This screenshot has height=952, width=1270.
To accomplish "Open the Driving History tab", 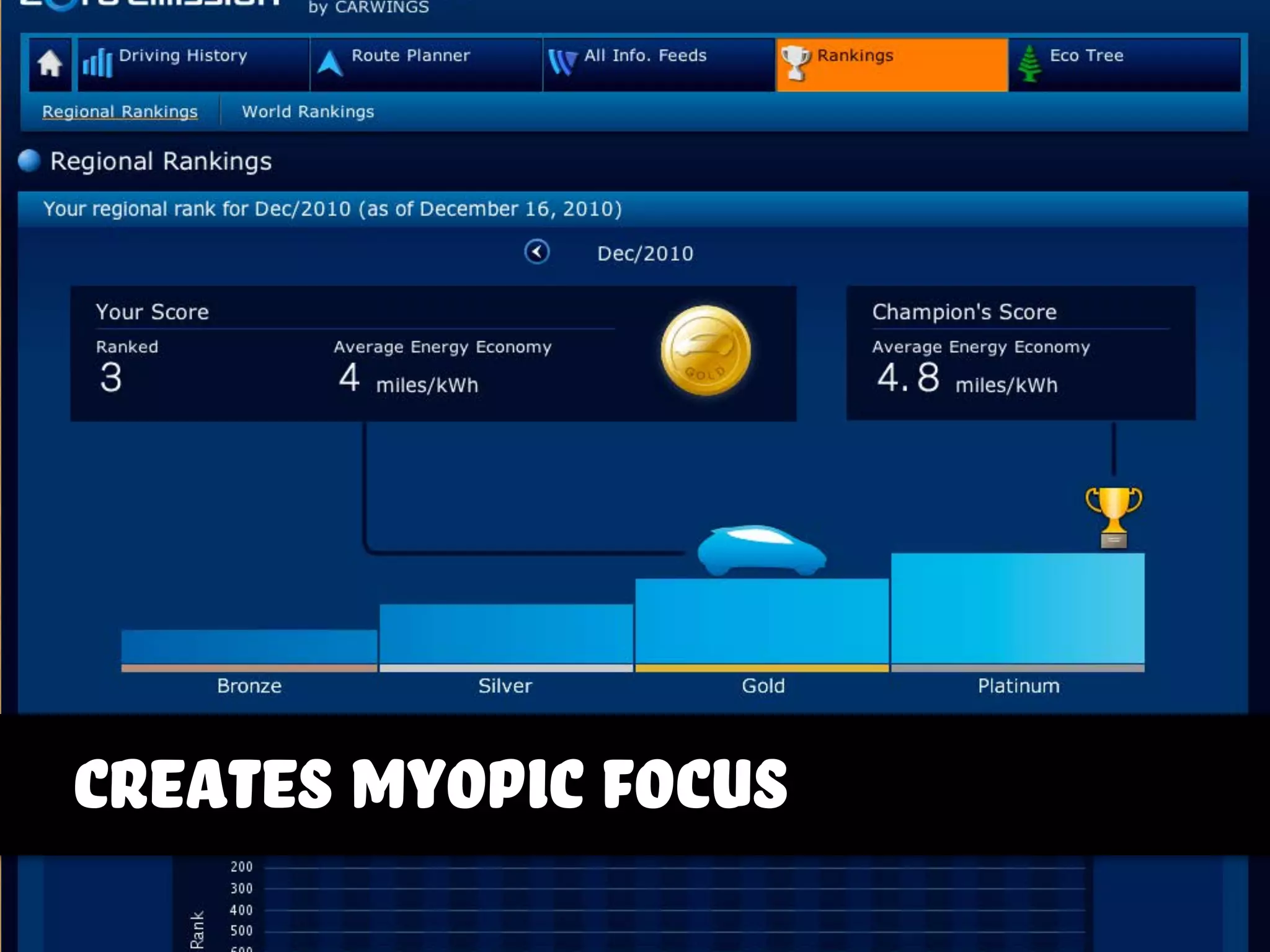I will point(193,64).
